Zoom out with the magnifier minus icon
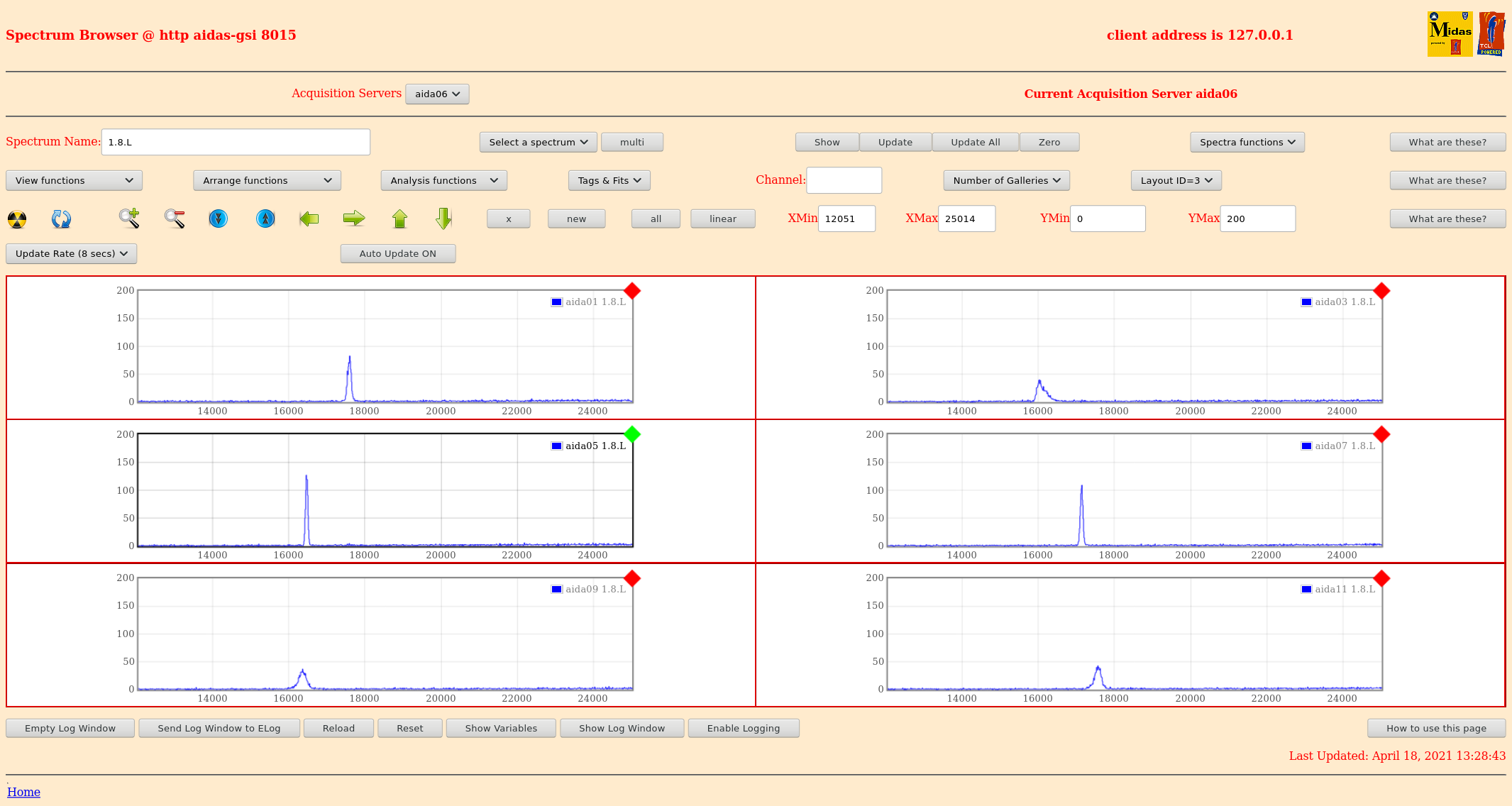 coord(175,219)
